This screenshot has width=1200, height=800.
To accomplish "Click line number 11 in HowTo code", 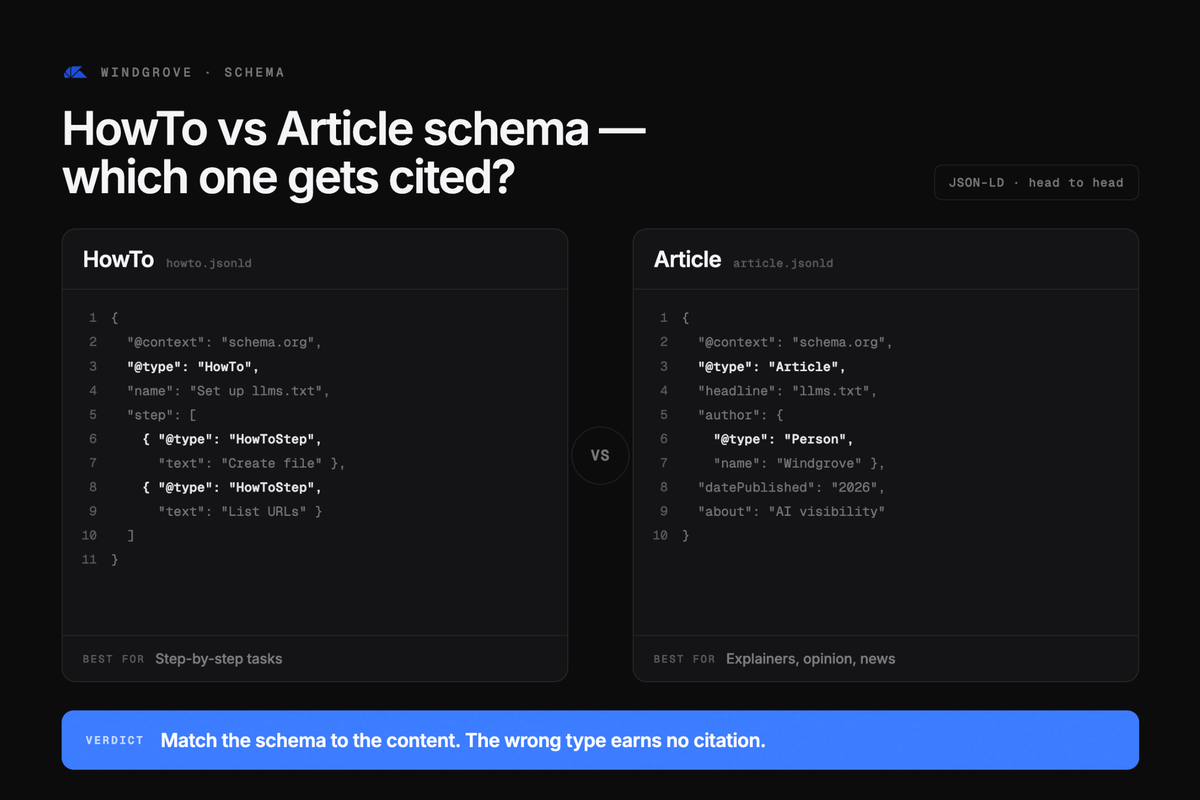I will pyautogui.click(x=89, y=560).
